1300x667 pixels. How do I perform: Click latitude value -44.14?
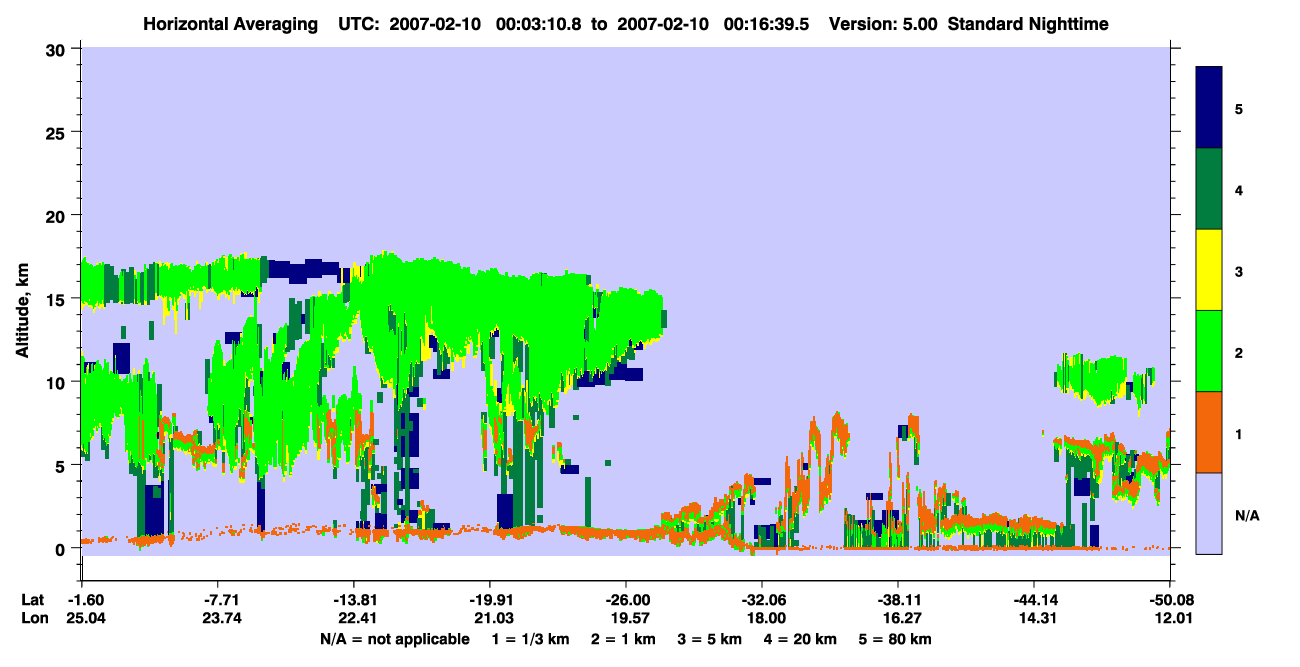point(1033,600)
